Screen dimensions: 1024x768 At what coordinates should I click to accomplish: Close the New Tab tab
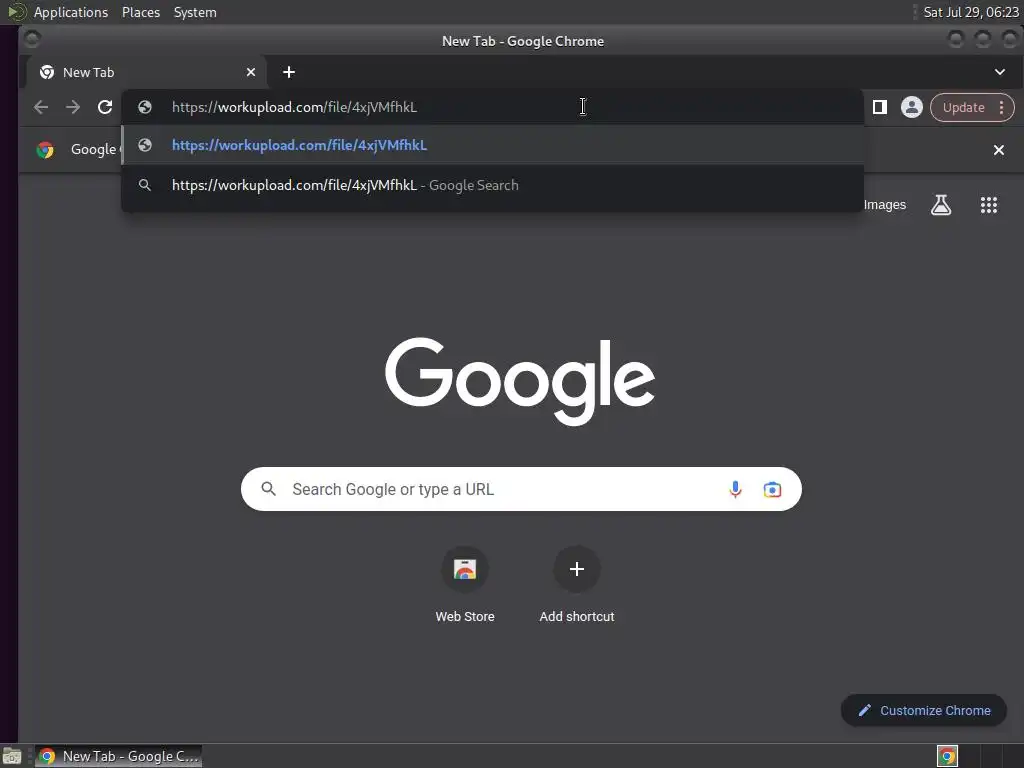(x=251, y=72)
